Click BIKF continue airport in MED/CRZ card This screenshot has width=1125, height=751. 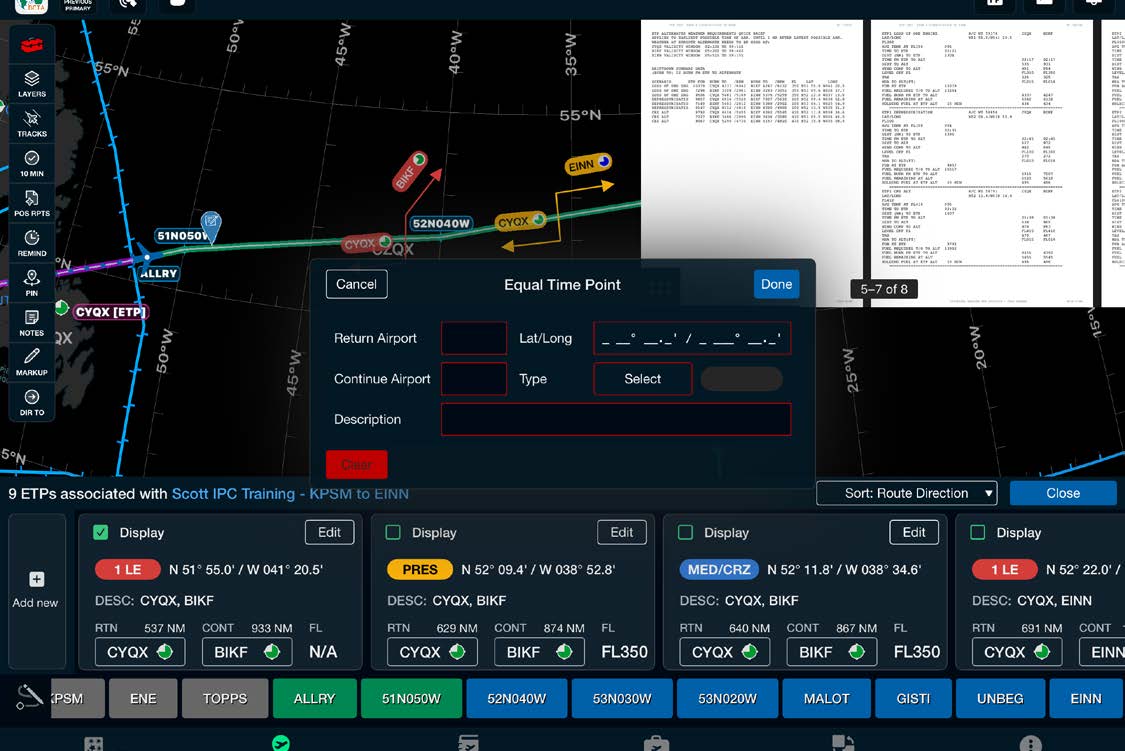pos(831,652)
